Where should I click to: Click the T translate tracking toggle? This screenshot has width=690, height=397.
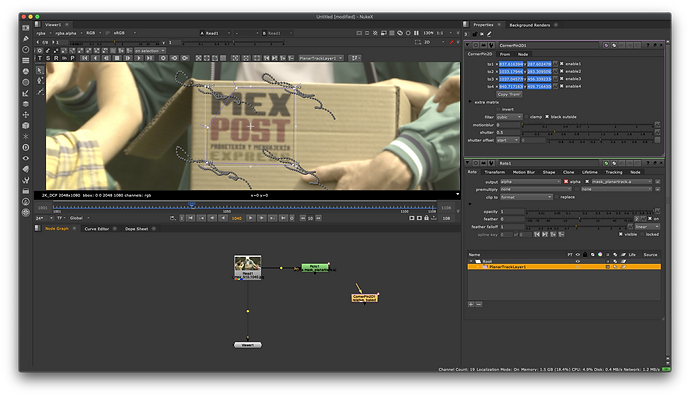[40, 58]
